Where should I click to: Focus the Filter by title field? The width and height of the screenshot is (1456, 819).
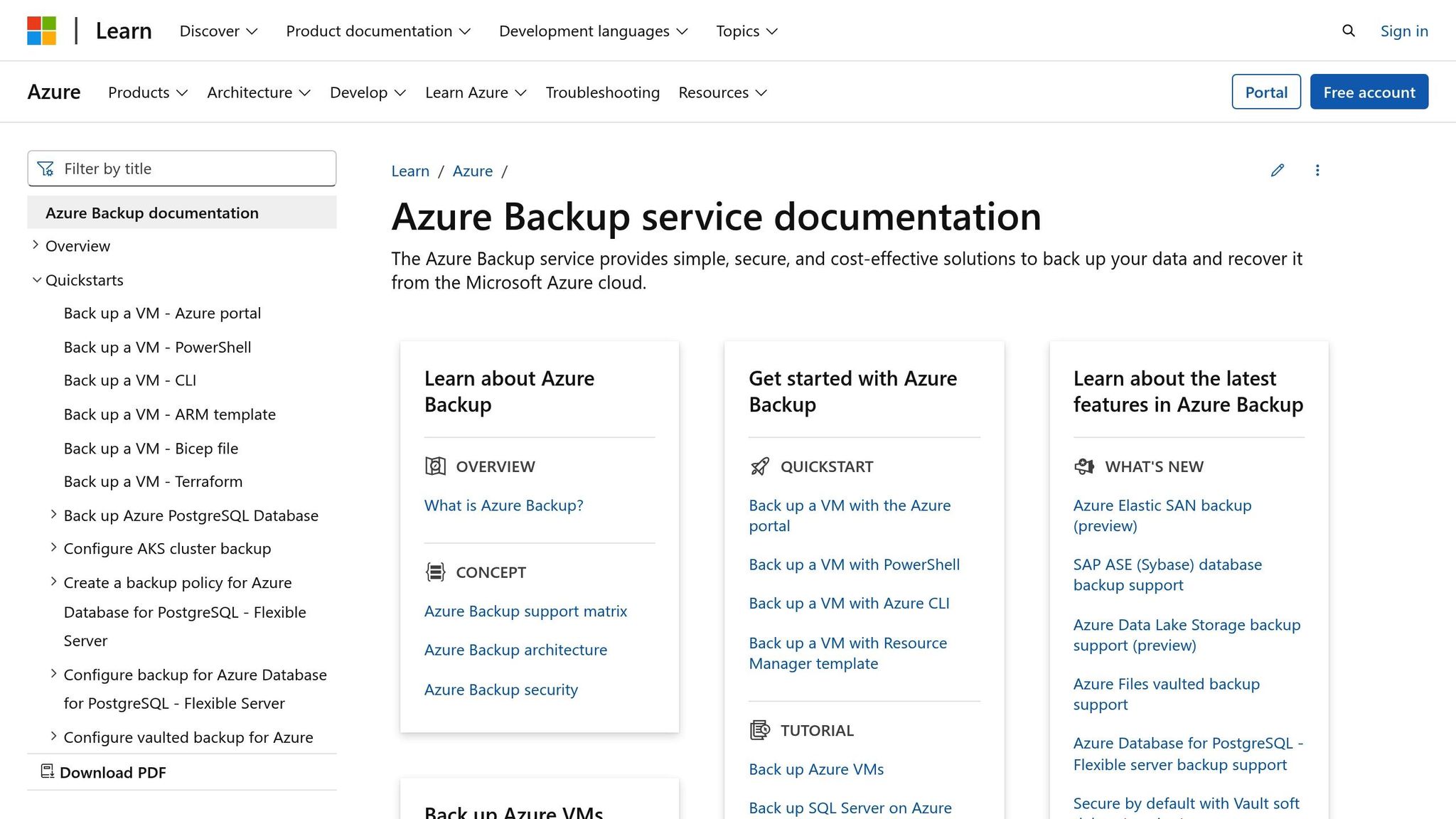[182, 168]
